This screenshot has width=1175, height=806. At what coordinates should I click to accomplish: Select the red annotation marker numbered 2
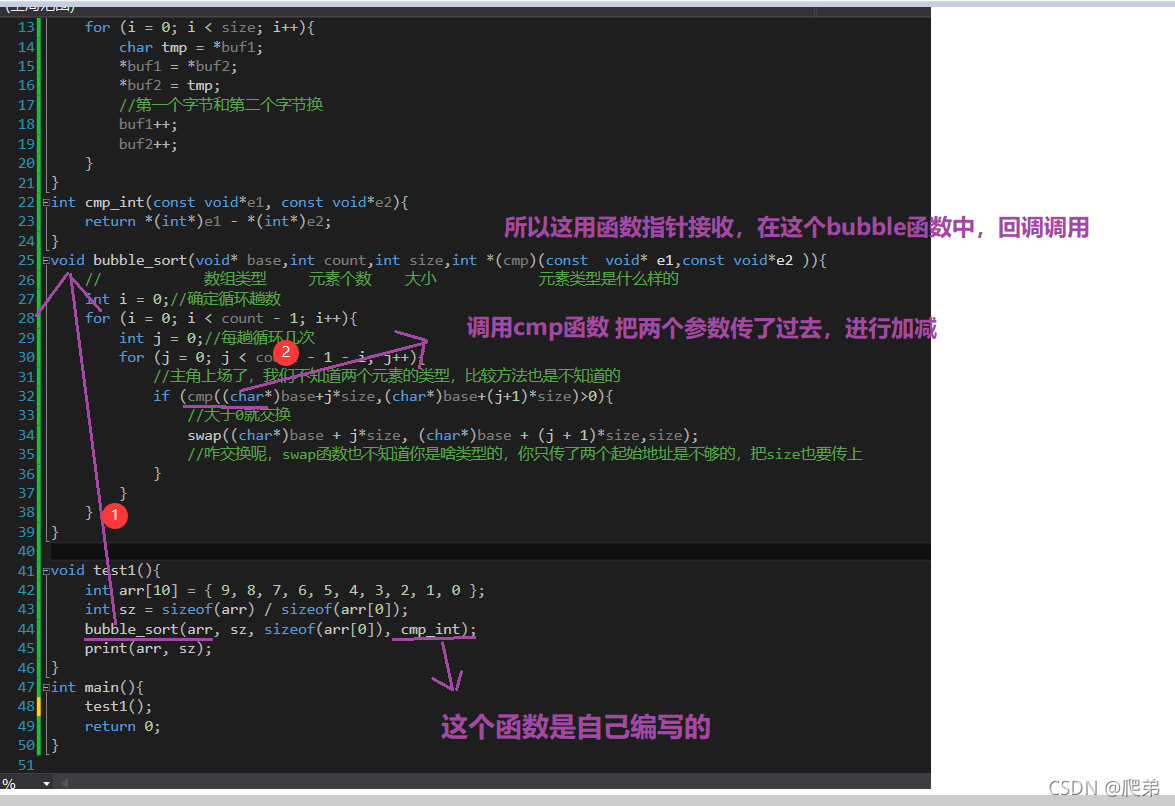point(286,352)
